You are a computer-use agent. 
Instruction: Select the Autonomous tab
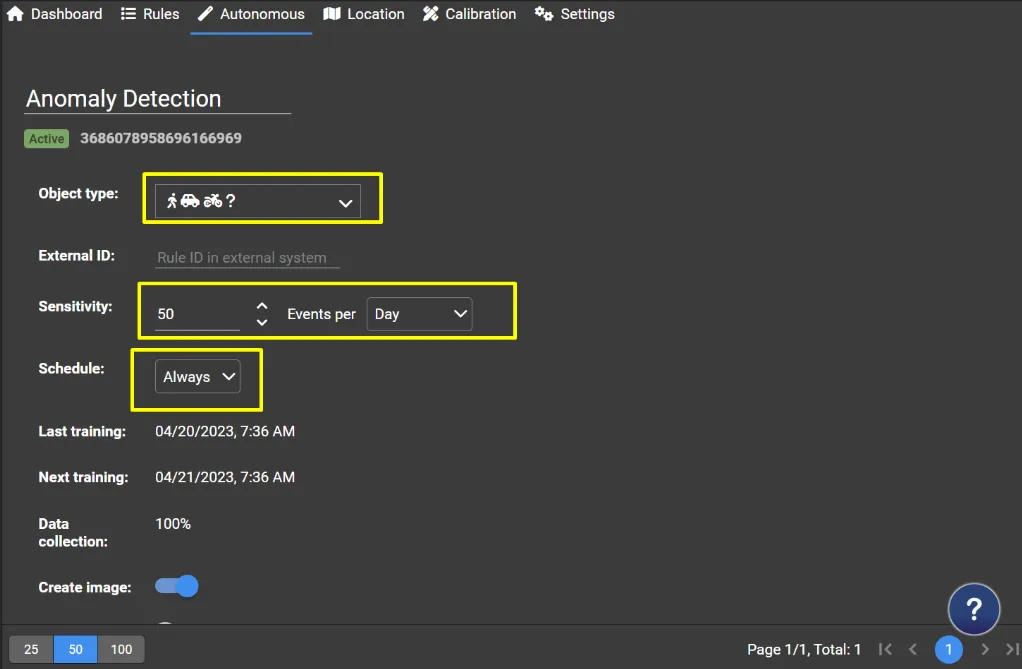pos(251,14)
